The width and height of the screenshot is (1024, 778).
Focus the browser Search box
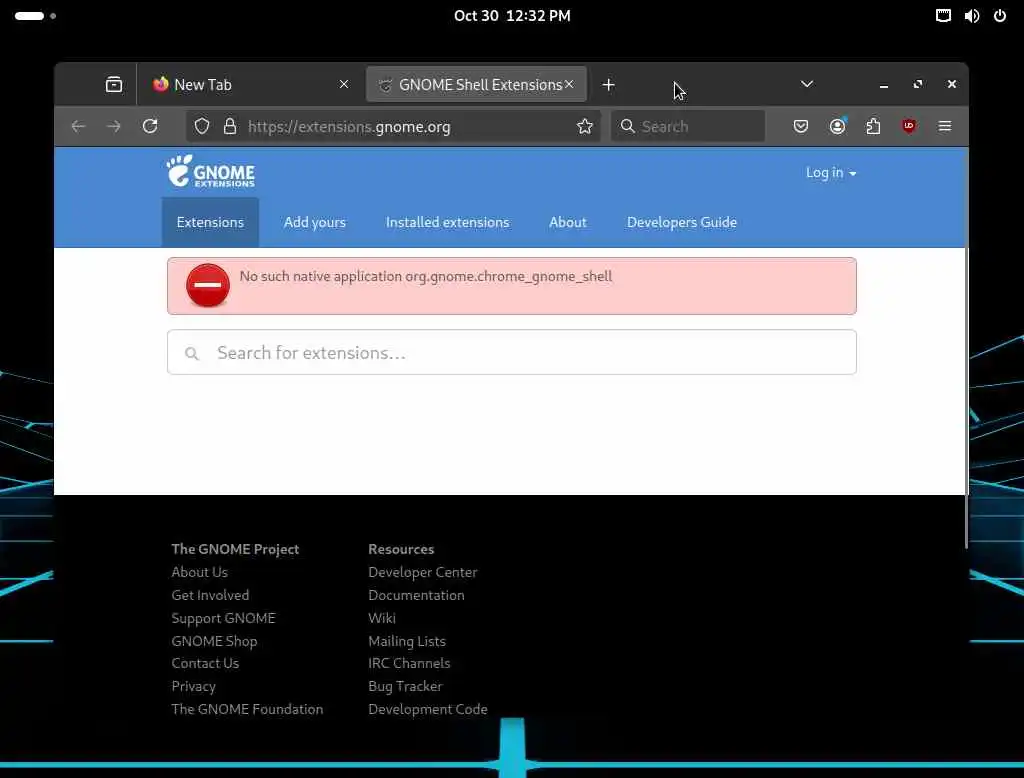click(x=688, y=126)
